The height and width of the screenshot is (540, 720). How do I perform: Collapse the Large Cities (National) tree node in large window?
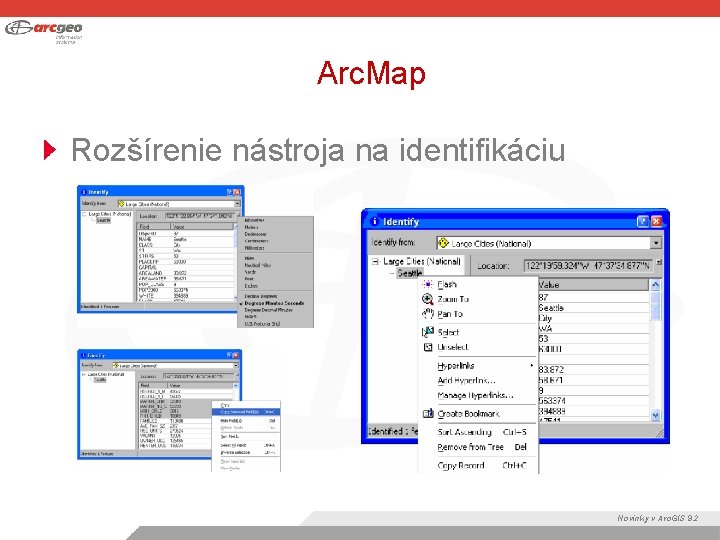[376, 261]
